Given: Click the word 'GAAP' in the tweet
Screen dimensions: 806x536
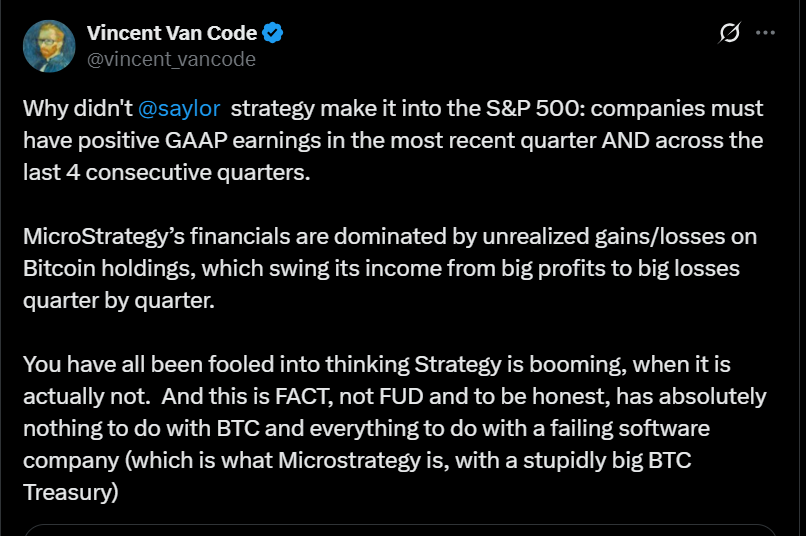Looking at the screenshot, I should pyautogui.click(x=196, y=141).
